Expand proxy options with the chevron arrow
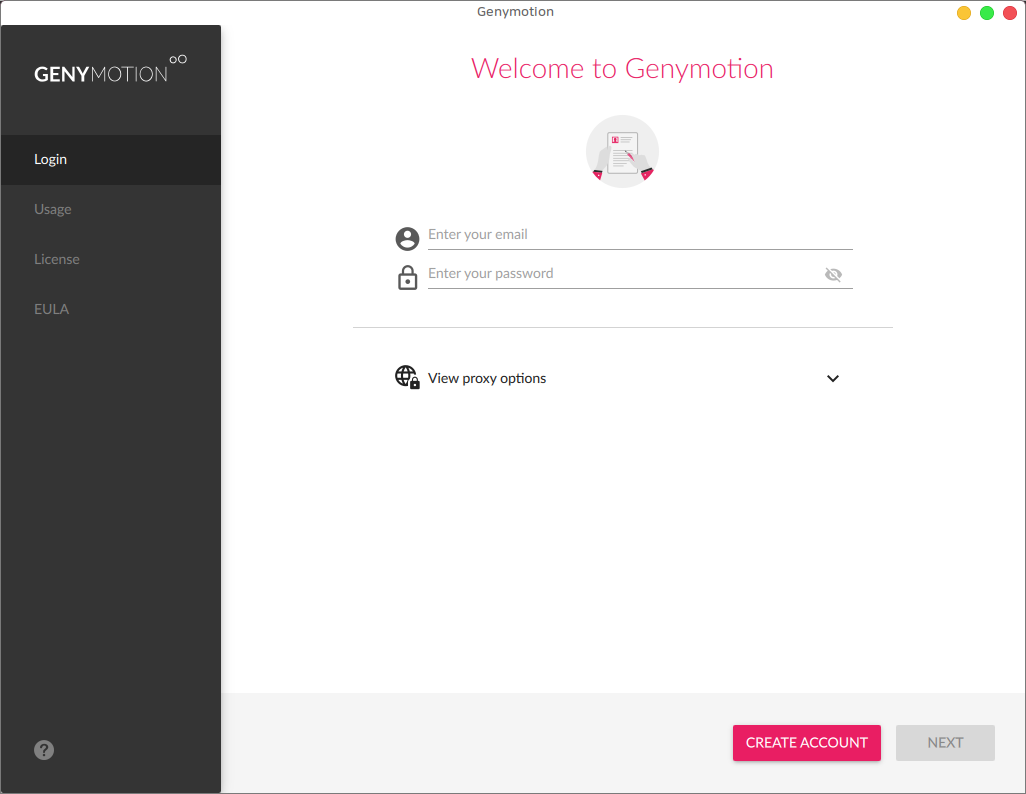The image size is (1026, 794). pos(833,379)
